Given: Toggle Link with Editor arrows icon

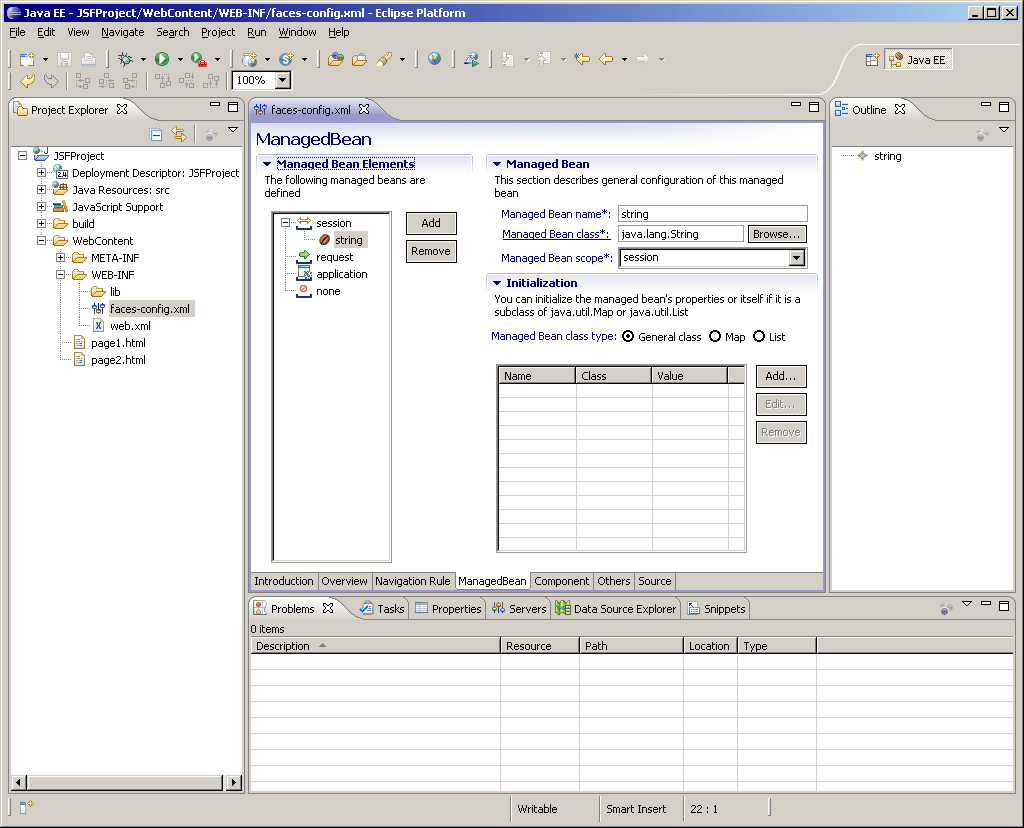Looking at the screenshot, I should point(179,135).
